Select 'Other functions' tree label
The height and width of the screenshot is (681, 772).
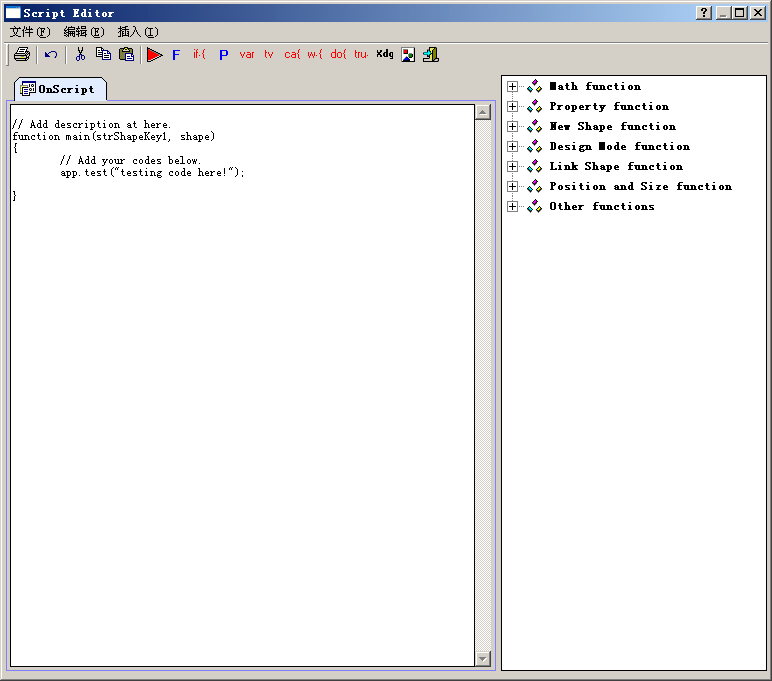[602, 206]
